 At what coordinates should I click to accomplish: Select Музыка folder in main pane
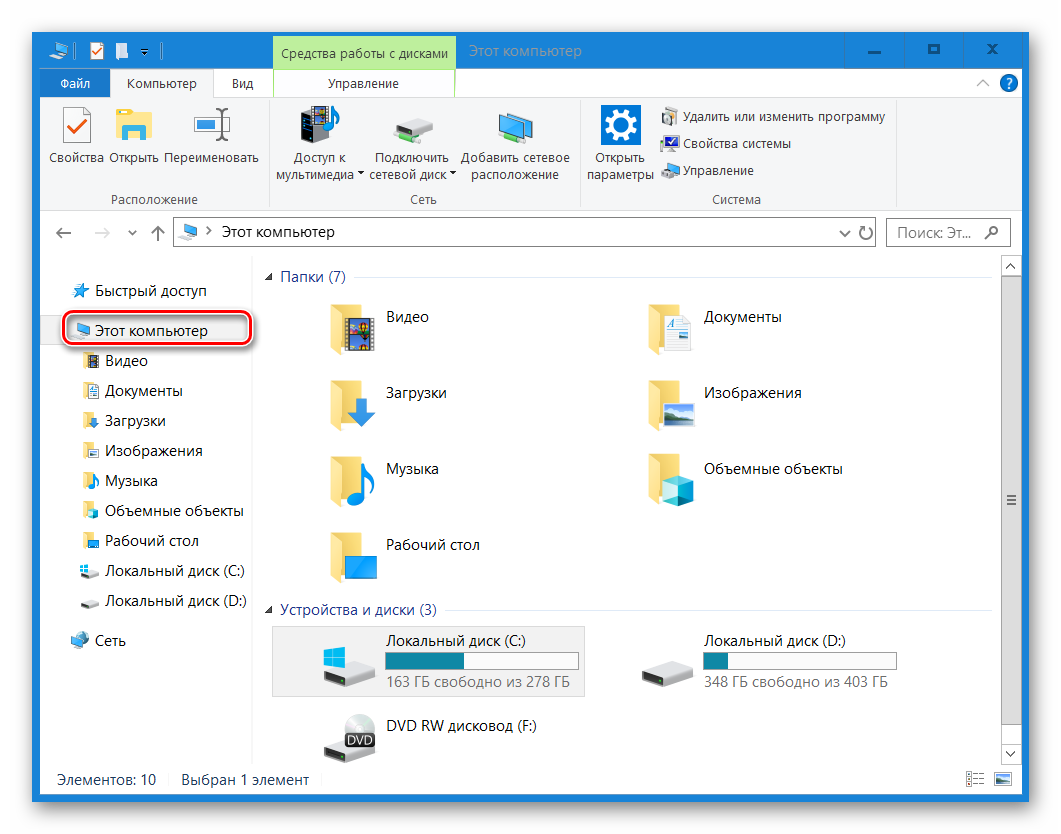point(384,481)
